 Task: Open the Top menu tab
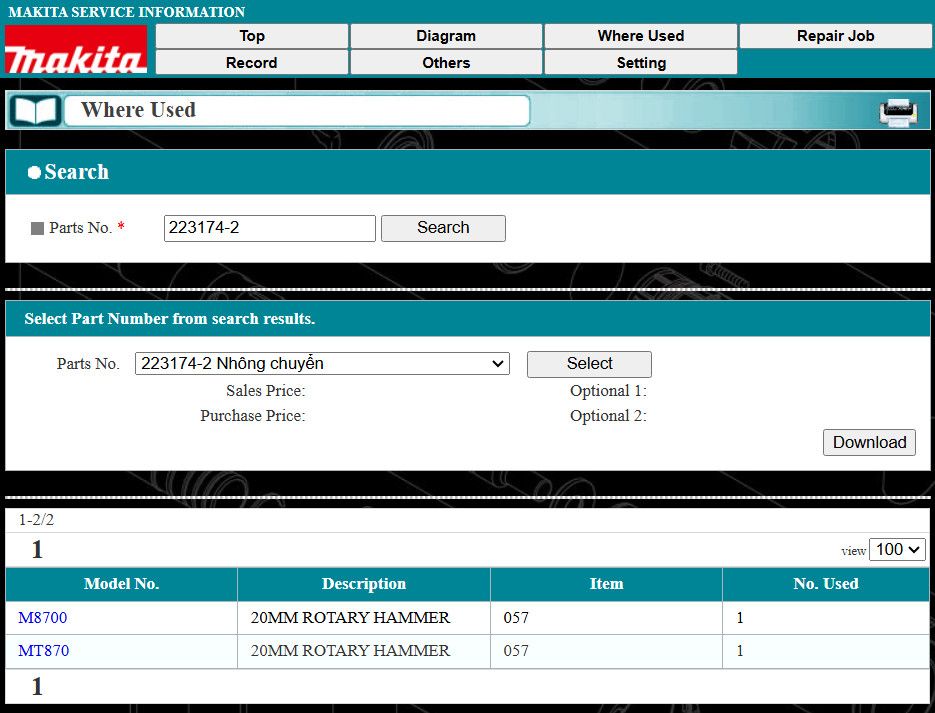pyautogui.click(x=252, y=36)
